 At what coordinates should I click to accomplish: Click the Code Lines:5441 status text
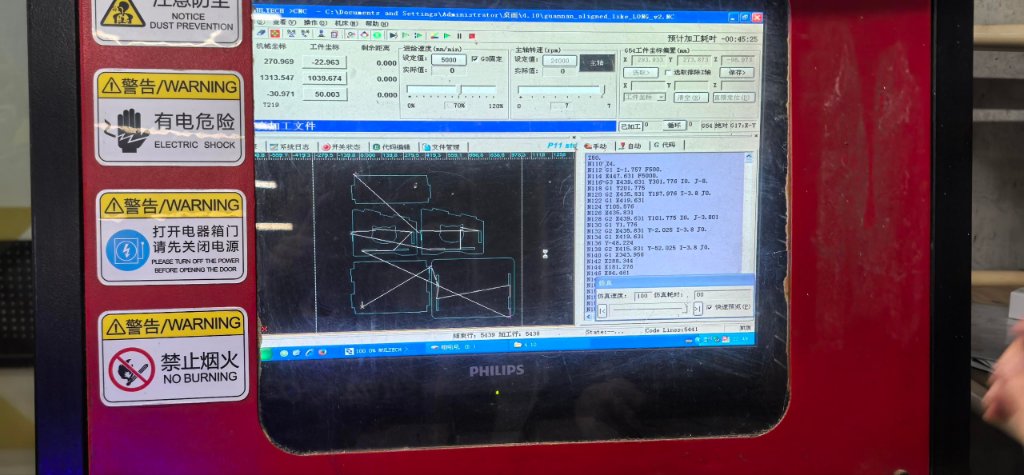671,329
